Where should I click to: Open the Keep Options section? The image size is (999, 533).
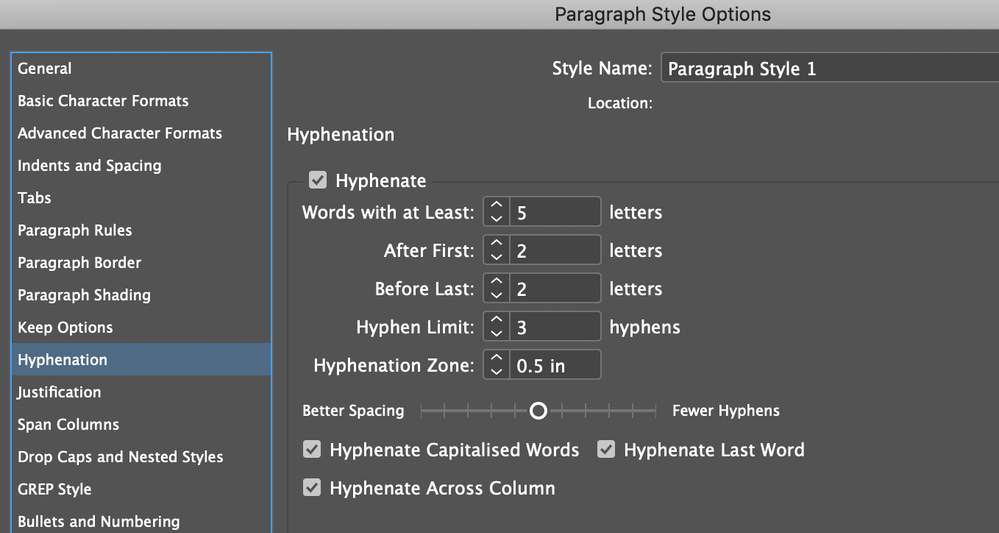[x=65, y=328]
